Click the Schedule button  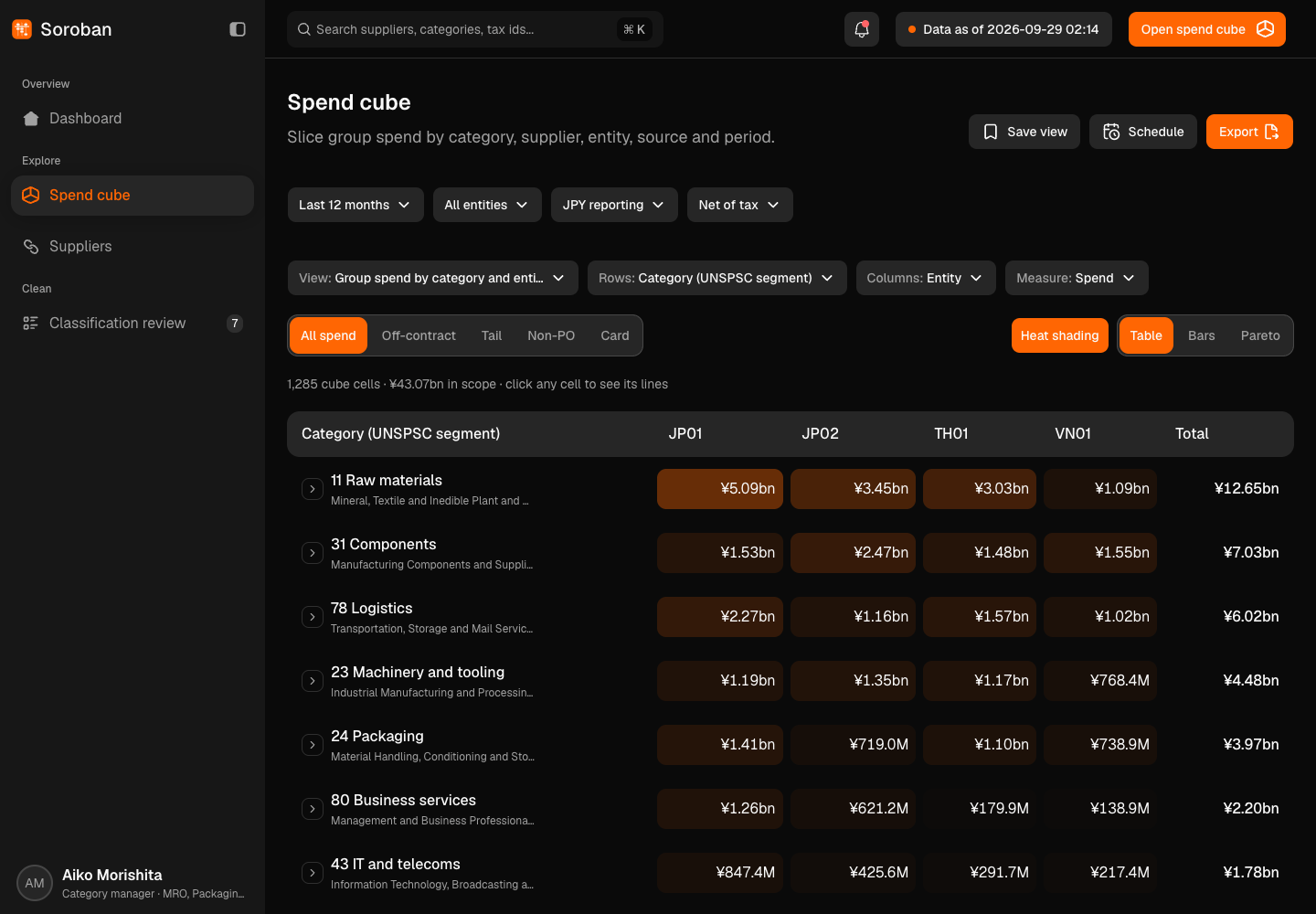coord(1143,132)
